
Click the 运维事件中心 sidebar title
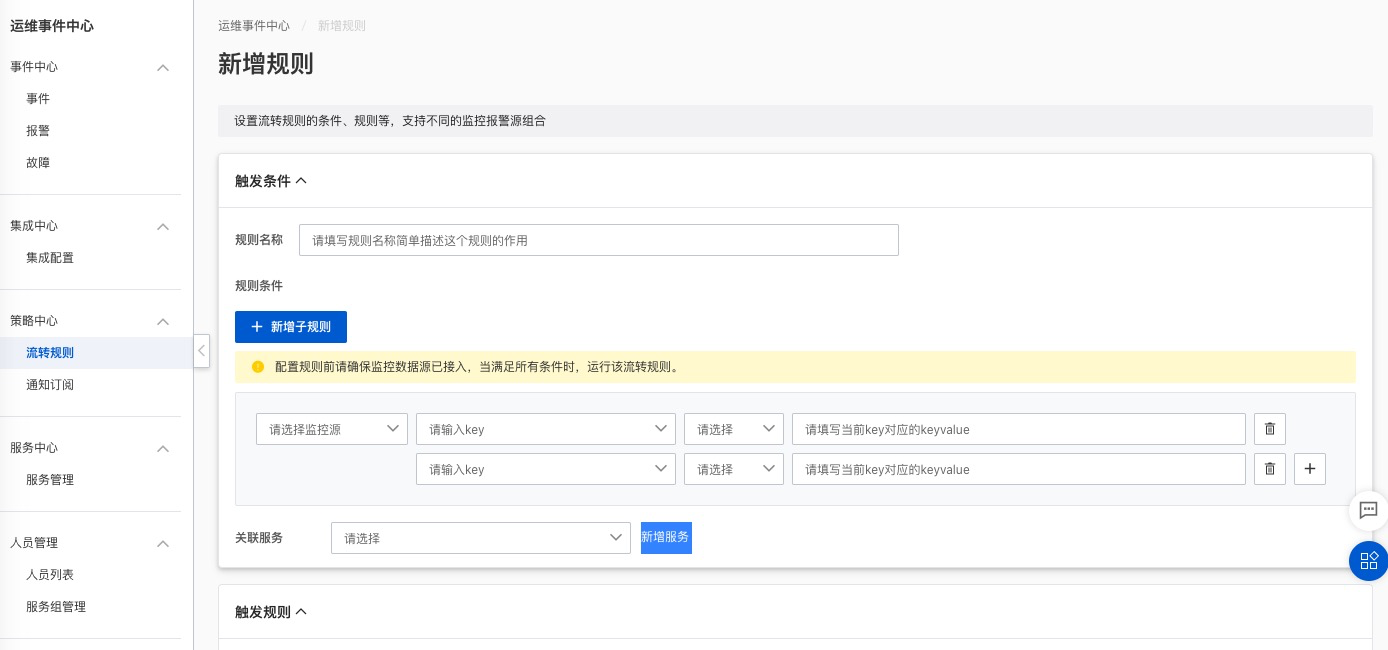tap(52, 26)
